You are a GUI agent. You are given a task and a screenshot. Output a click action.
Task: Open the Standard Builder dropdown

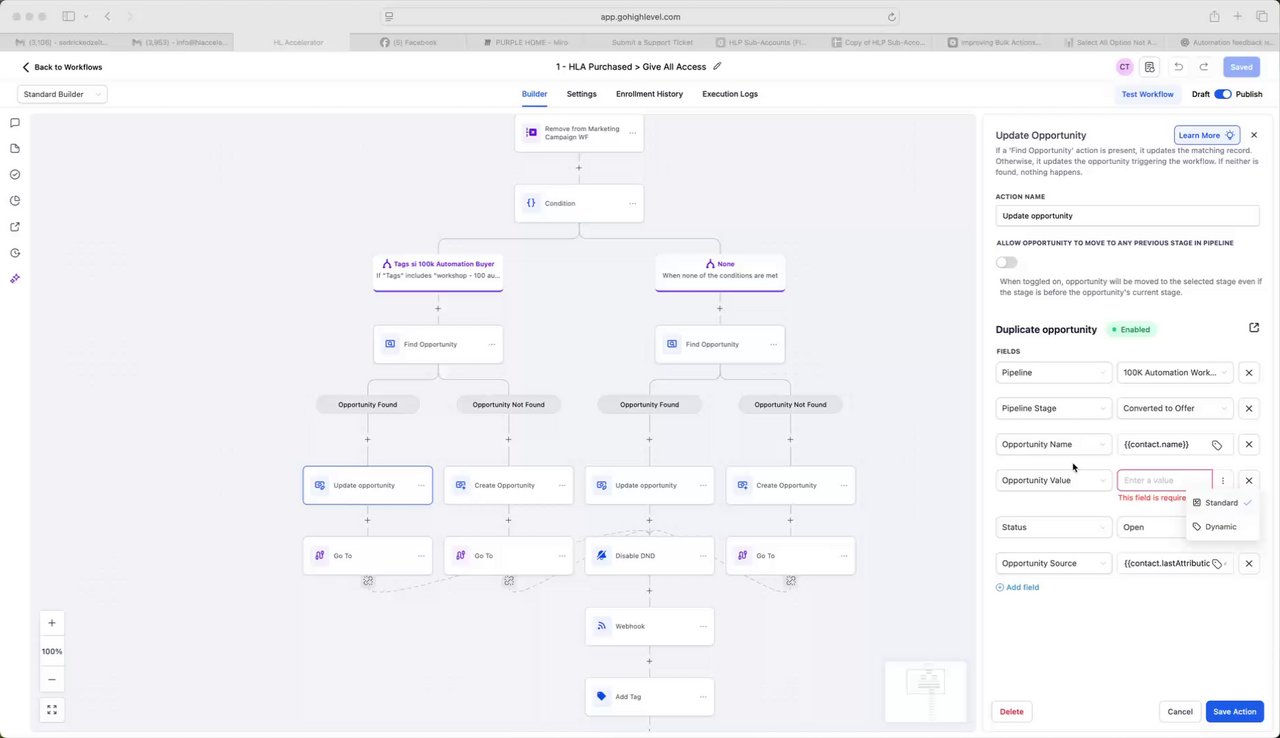point(62,94)
